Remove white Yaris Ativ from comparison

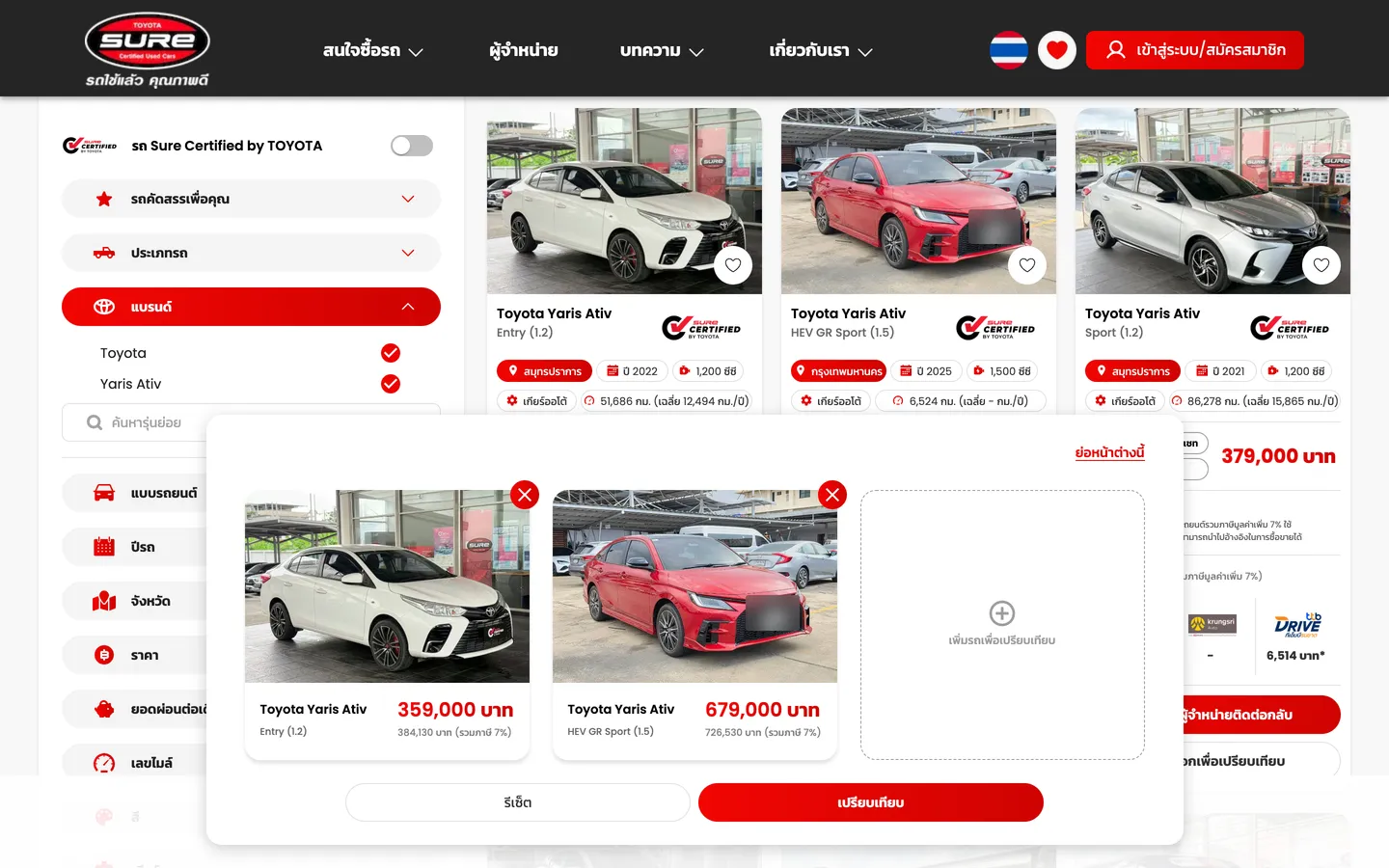(x=525, y=495)
